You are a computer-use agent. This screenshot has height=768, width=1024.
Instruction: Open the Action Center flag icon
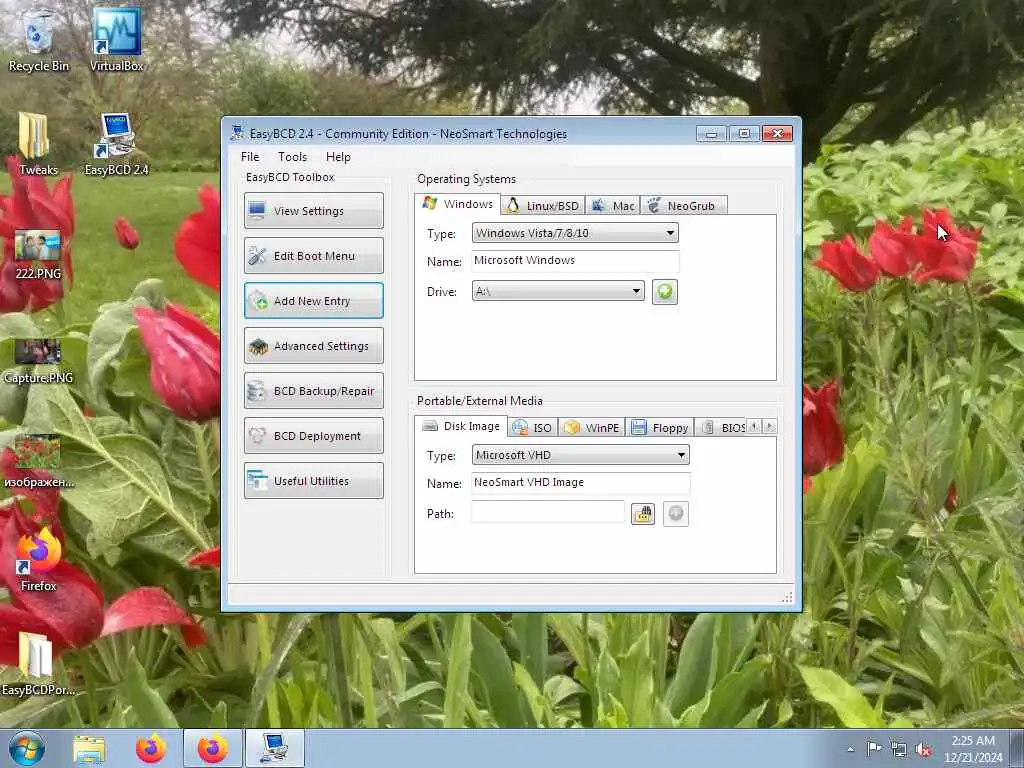coord(874,749)
